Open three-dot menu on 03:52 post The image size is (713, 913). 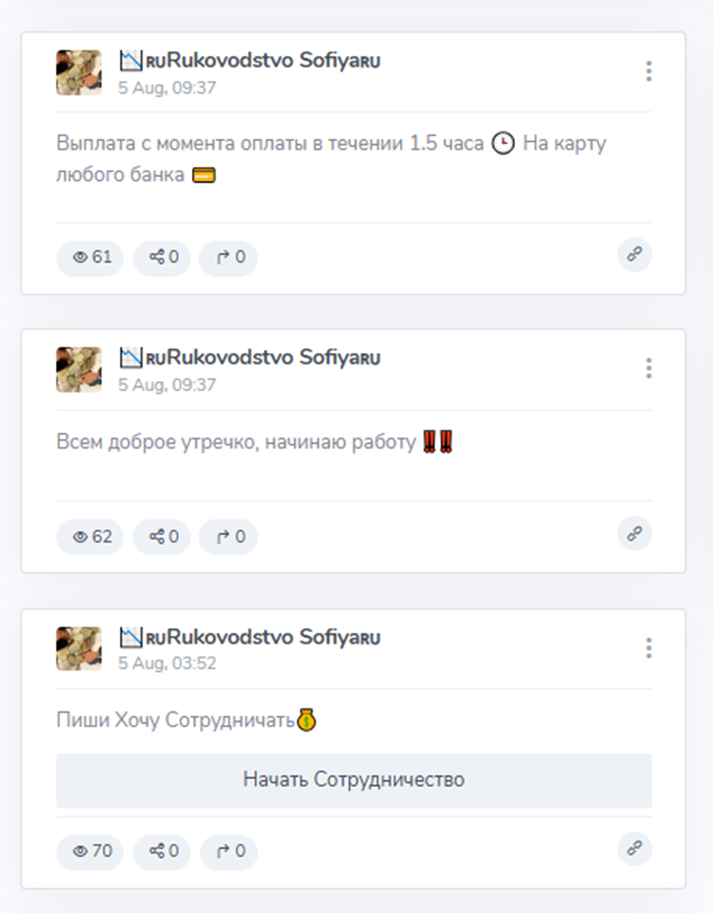coord(648,647)
